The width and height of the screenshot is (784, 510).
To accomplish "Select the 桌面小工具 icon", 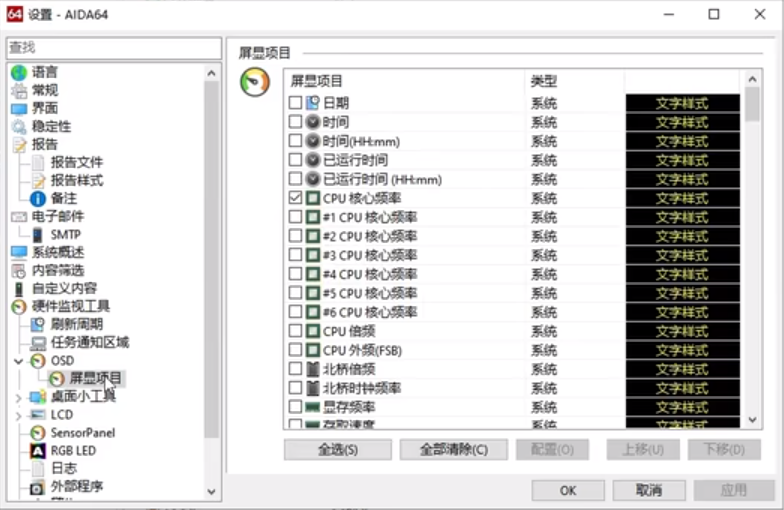I will [38, 397].
